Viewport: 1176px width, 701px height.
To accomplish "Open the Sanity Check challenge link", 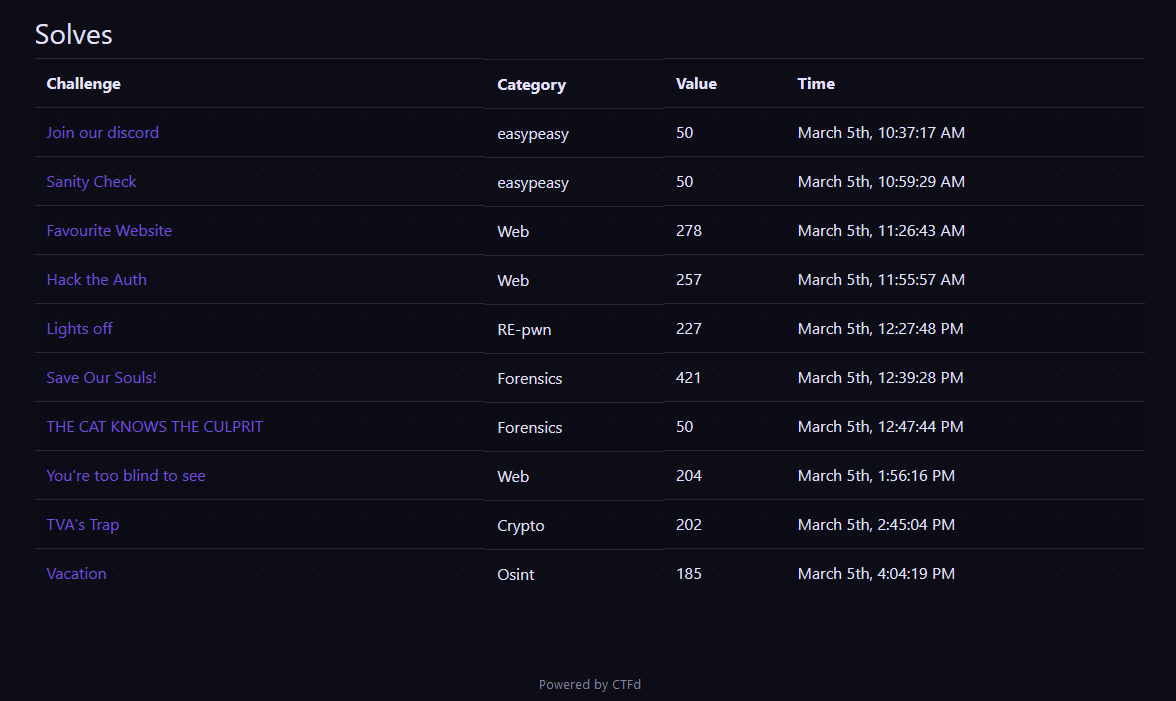I will [x=92, y=181].
